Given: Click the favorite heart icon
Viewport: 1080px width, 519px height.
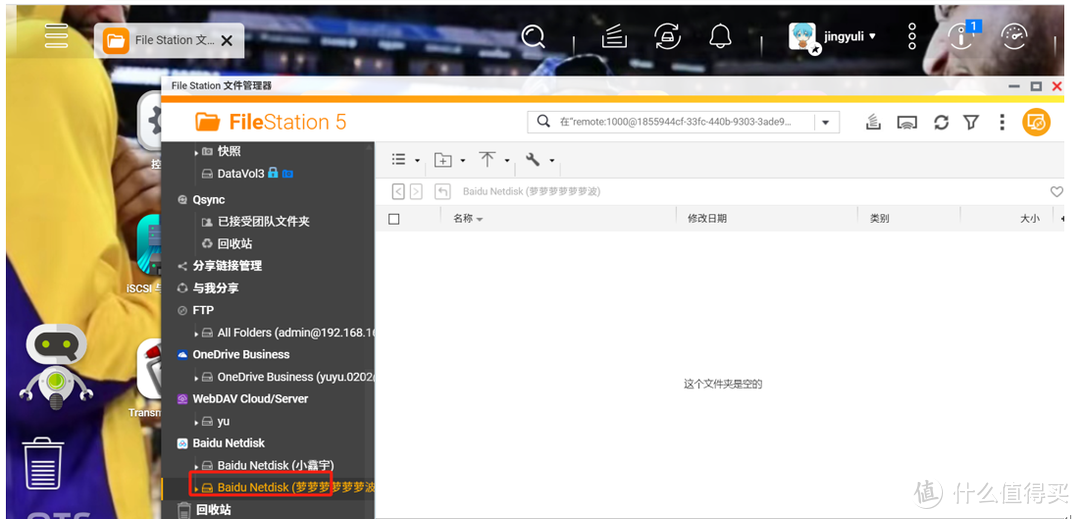Looking at the screenshot, I should coord(1056,192).
